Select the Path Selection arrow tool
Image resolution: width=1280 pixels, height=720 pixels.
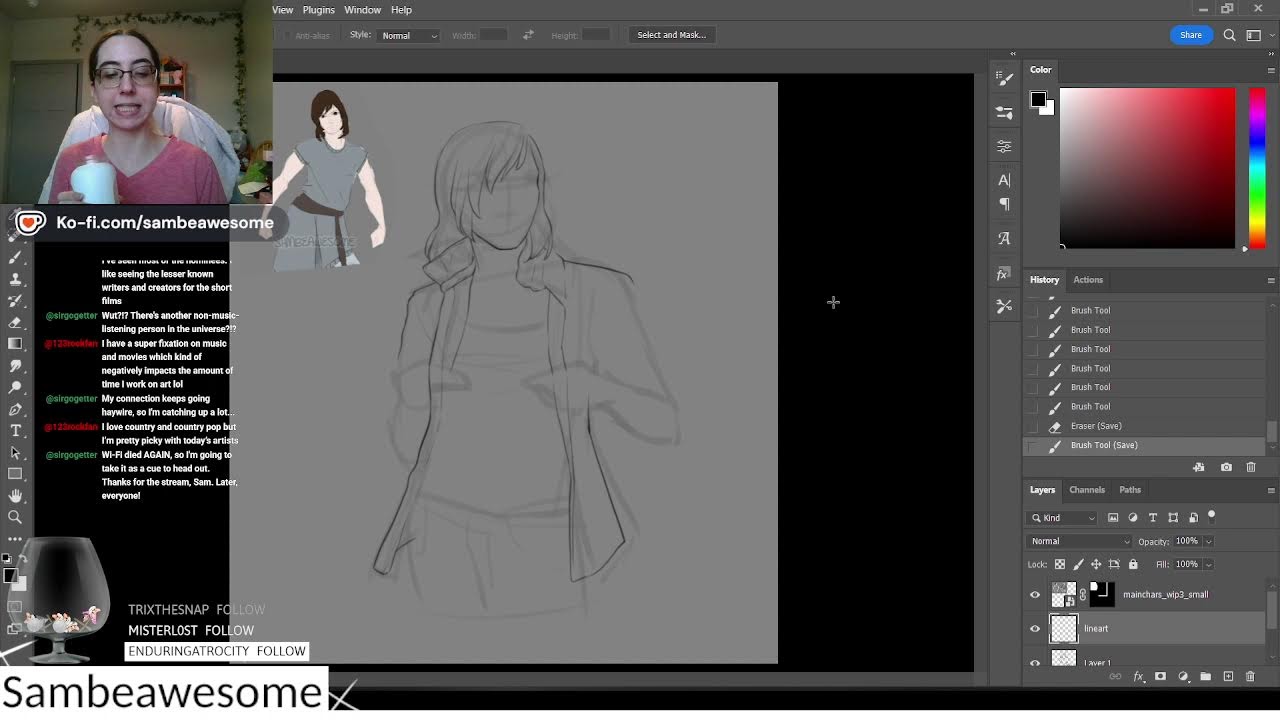(x=15, y=452)
